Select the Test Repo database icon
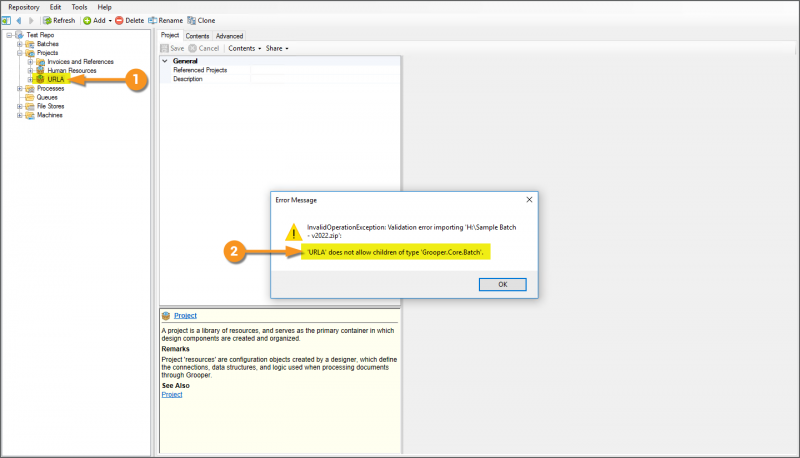The height and width of the screenshot is (458, 800). click(x=19, y=35)
